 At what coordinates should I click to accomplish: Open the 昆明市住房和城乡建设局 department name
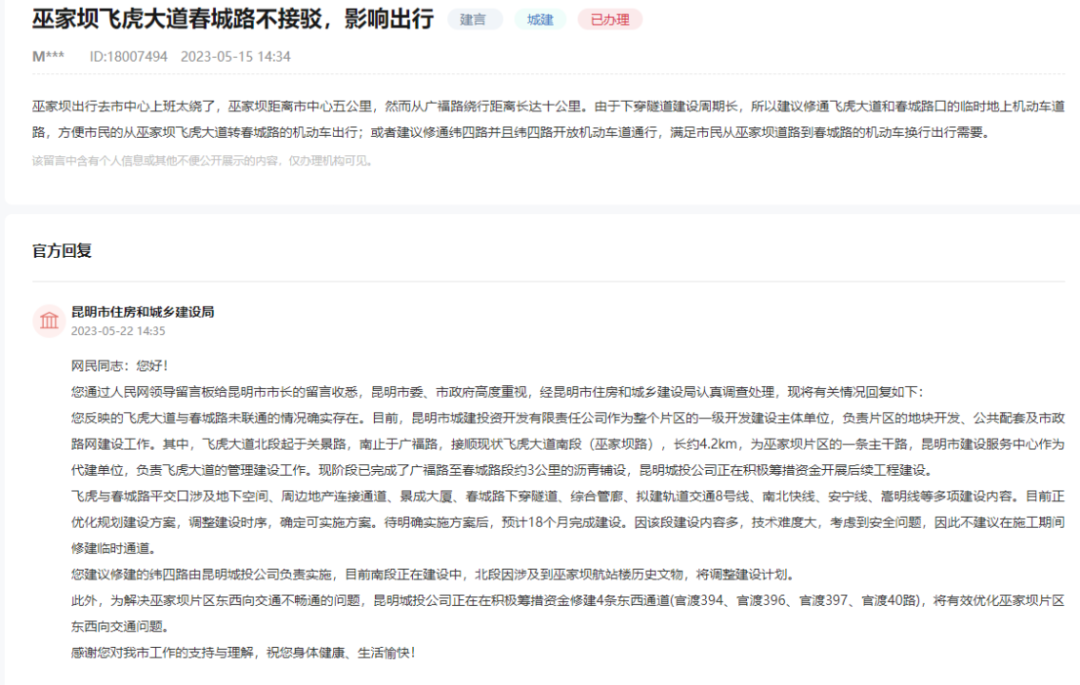coord(142,312)
